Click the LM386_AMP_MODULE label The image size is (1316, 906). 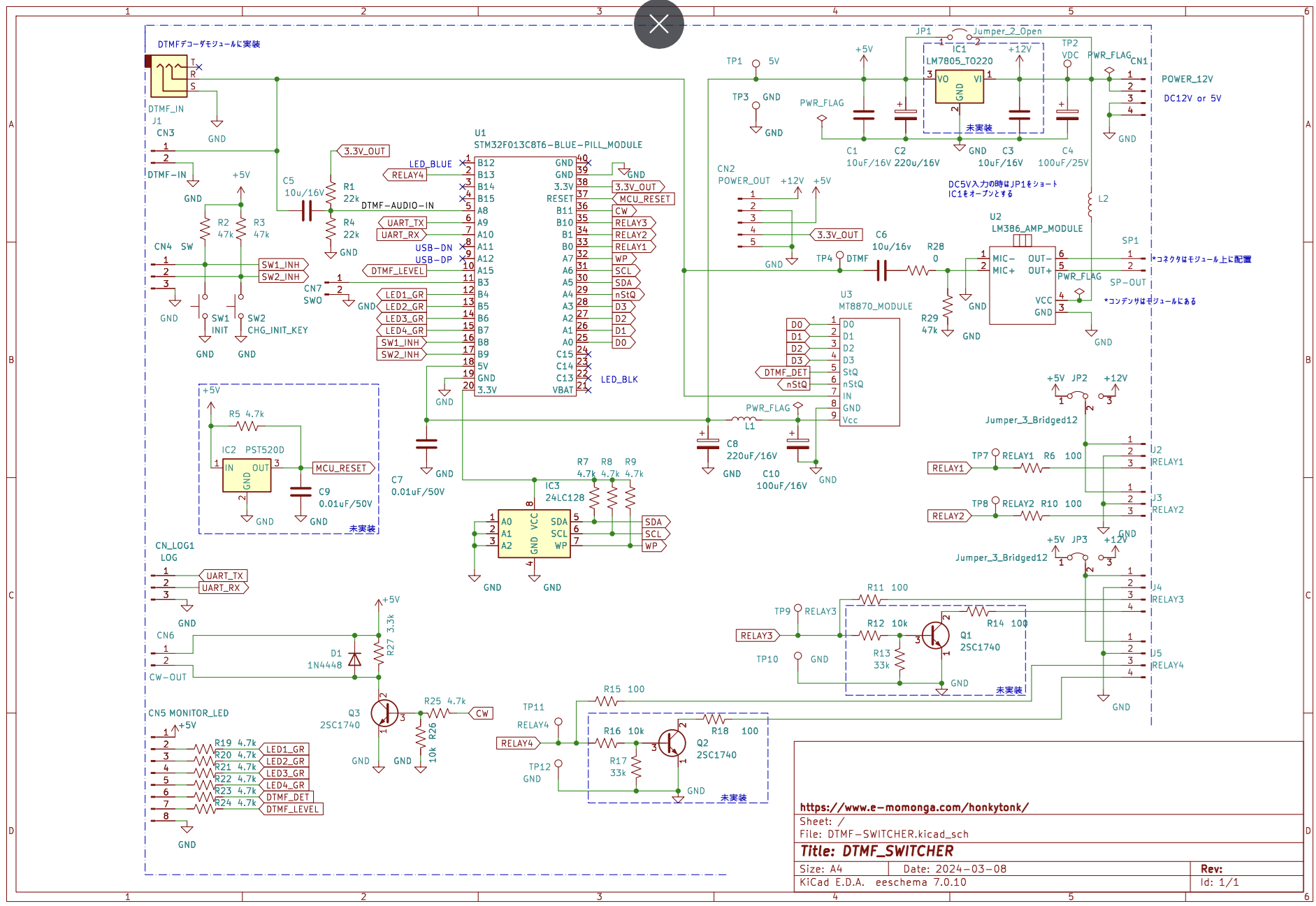pos(1036,228)
